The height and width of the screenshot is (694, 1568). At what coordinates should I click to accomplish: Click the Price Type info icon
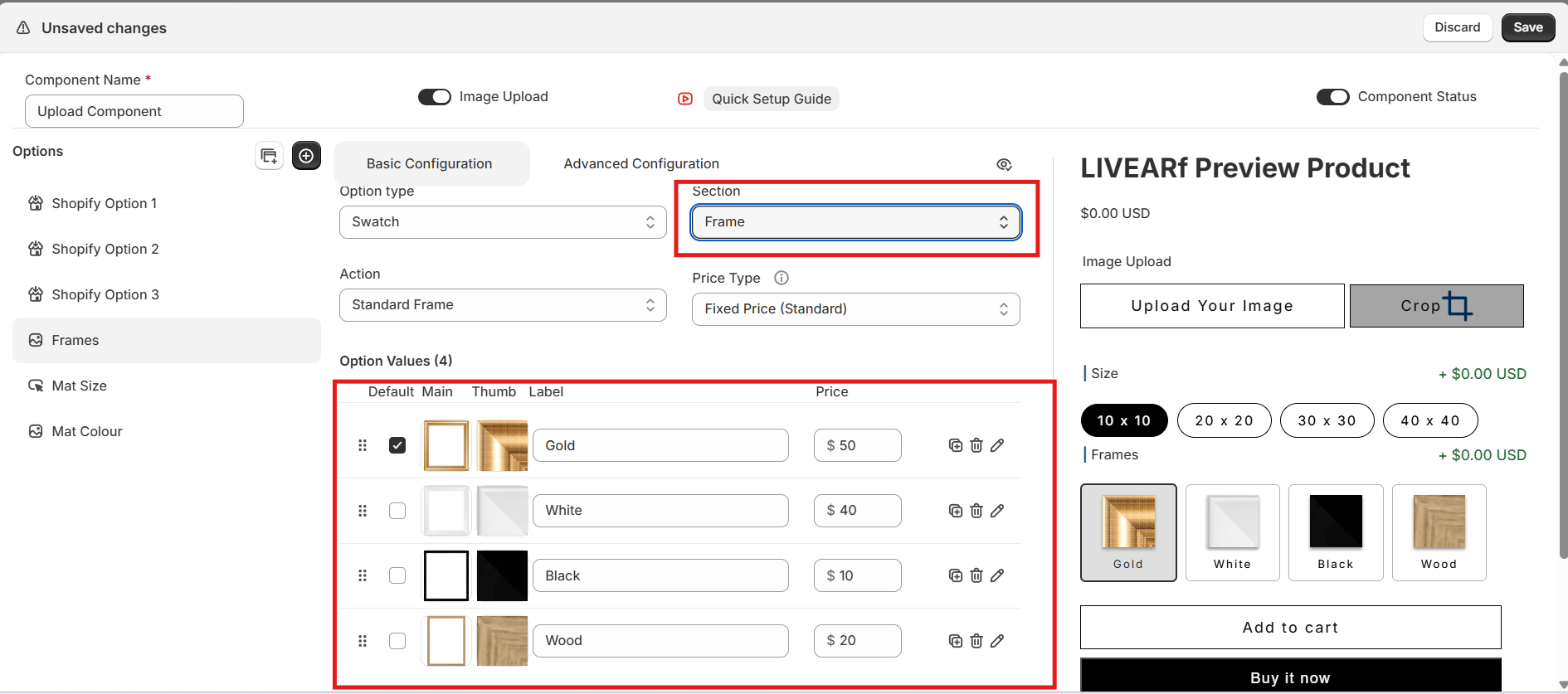click(x=781, y=278)
